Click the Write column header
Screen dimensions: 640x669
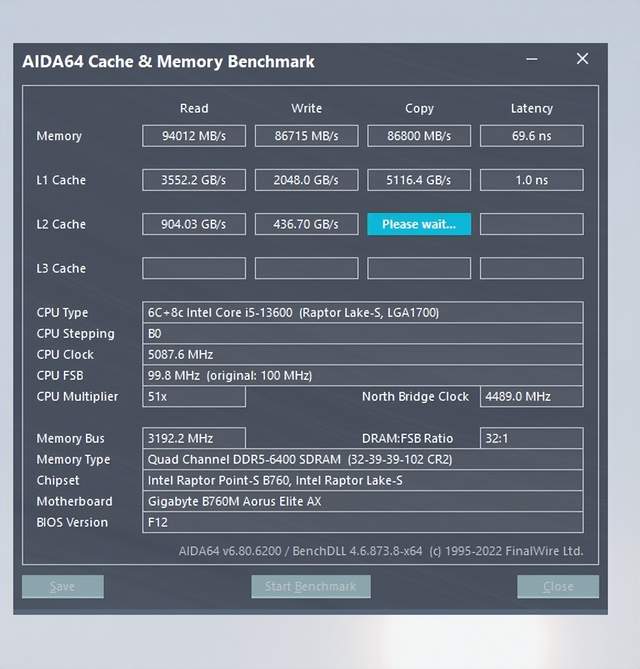pos(306,108)
